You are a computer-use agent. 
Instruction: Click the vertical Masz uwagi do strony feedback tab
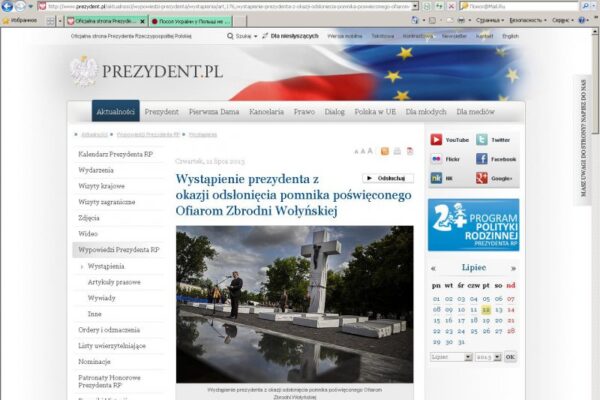(584, 138)
